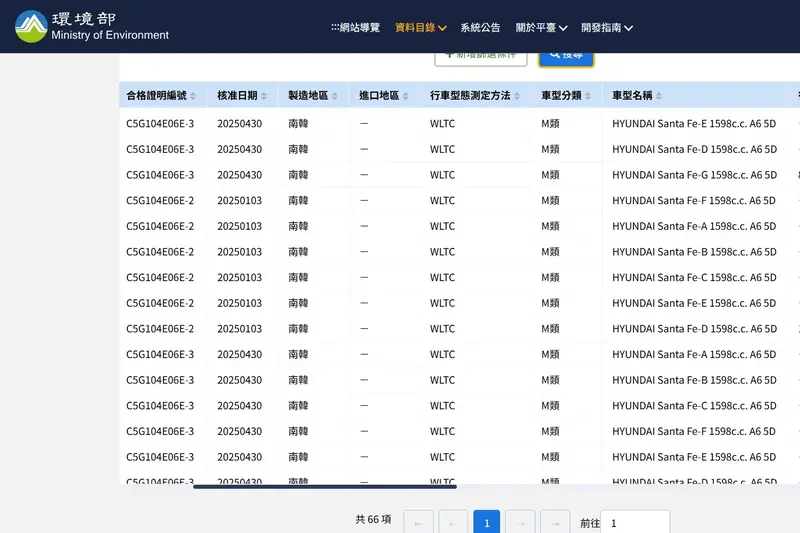Screen dimensions: 800x533
Task: Click Santa Fe-B model in C5G104E06E-2 row
Action: pos(694,252)
